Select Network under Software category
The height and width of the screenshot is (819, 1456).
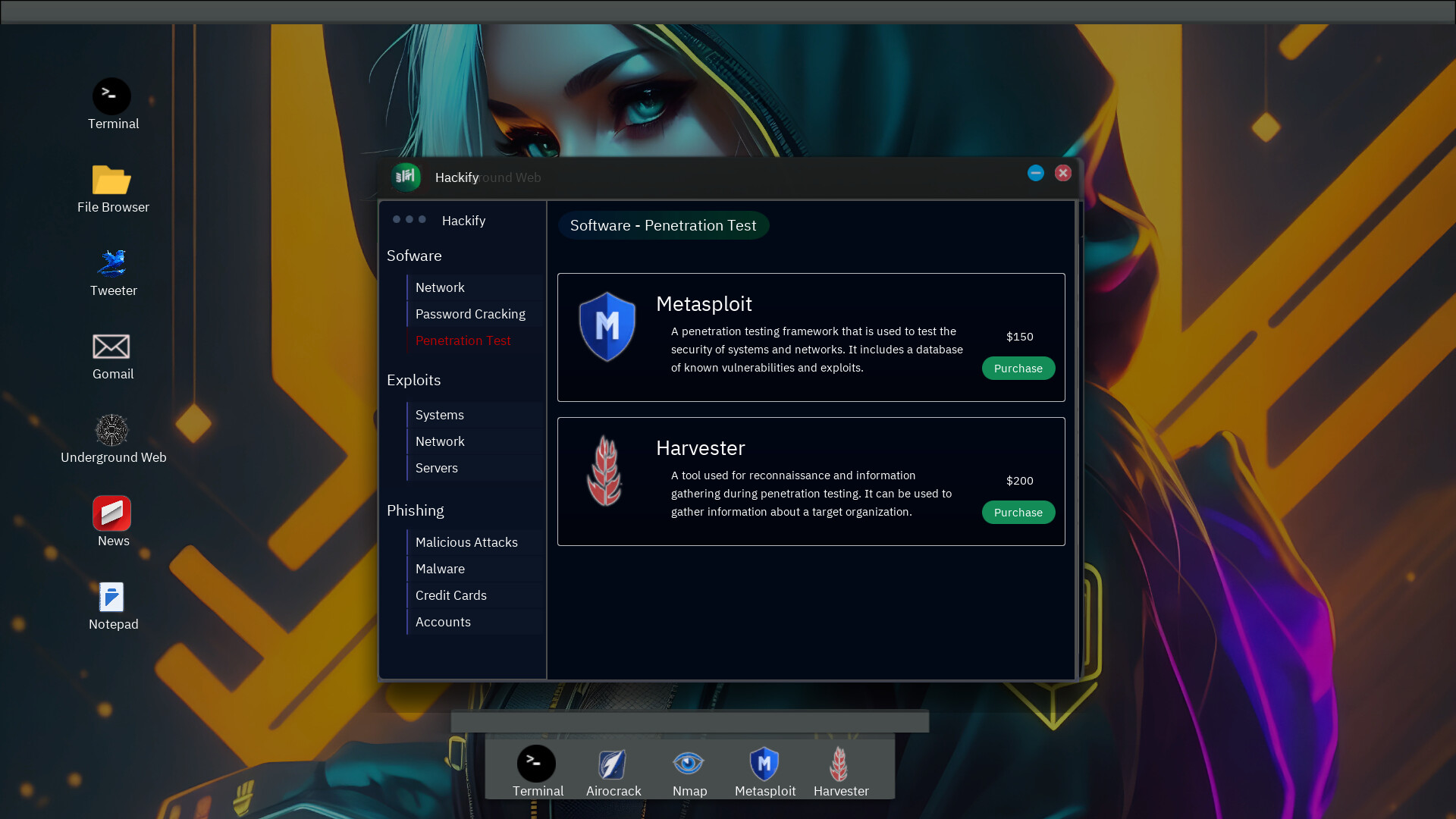(440, 287)
